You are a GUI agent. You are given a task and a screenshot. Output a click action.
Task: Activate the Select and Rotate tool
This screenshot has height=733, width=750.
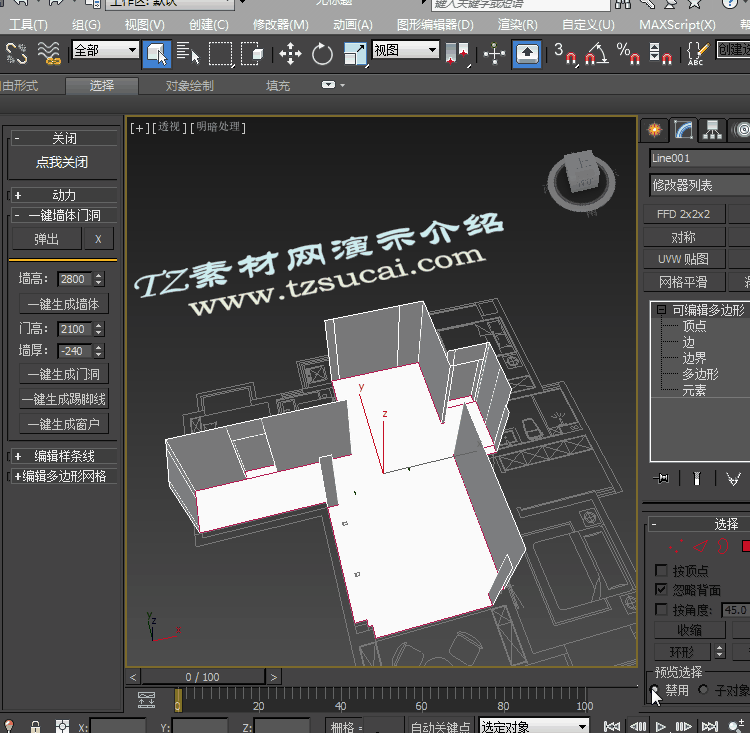tap(322, 53)
